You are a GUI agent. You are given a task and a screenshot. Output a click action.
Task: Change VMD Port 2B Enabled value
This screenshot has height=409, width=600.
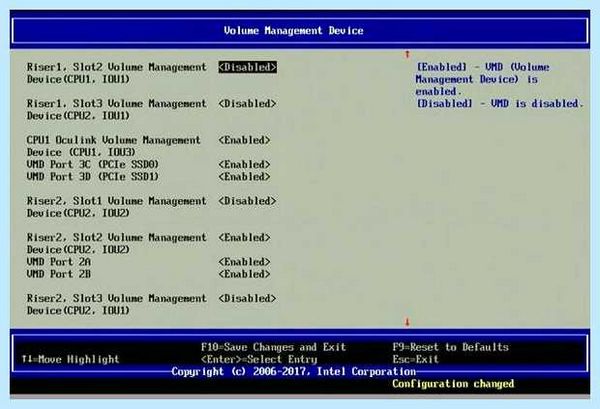point(245,274)
